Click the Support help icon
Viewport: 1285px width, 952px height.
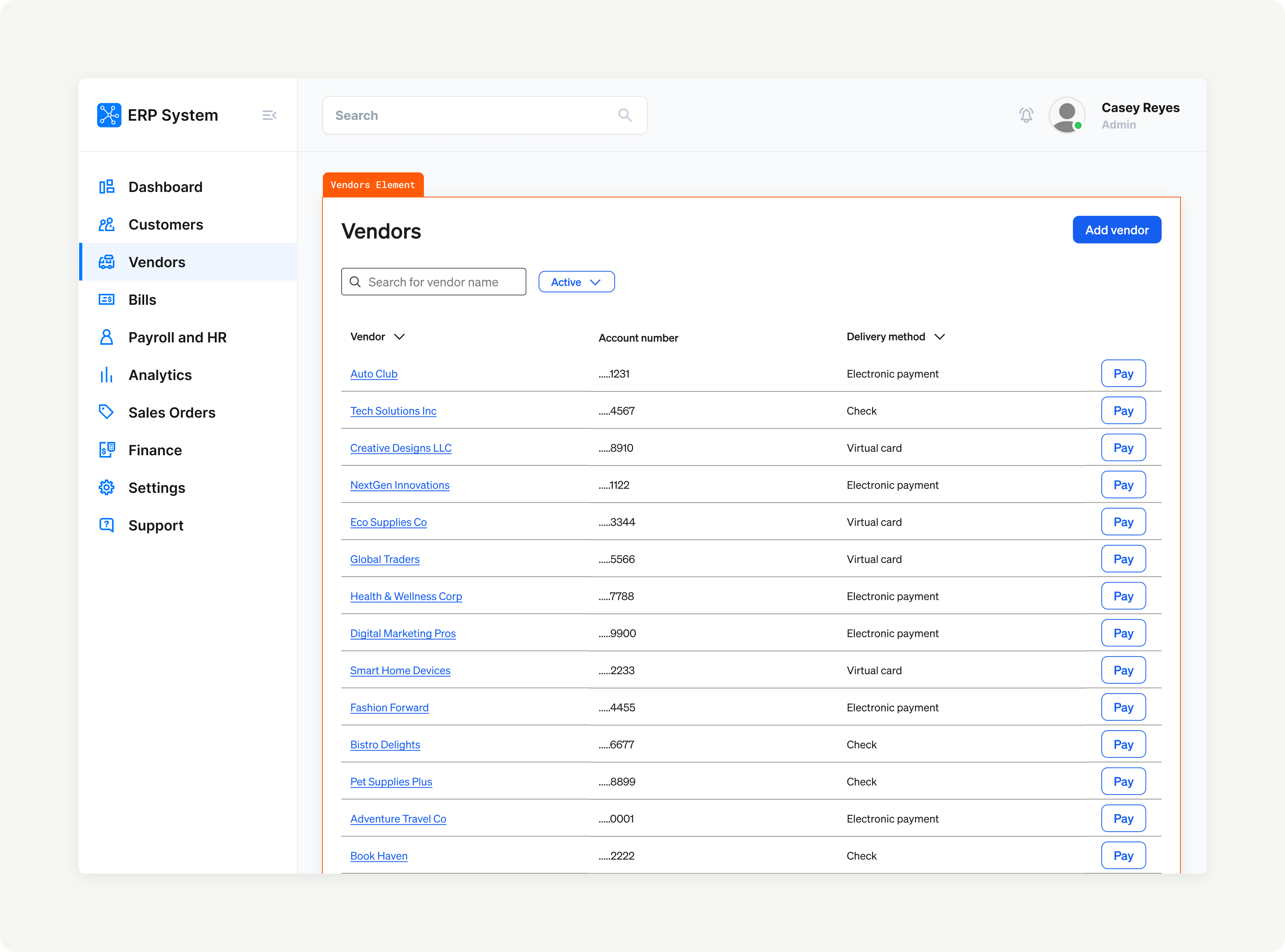click(x=107, y=525)
